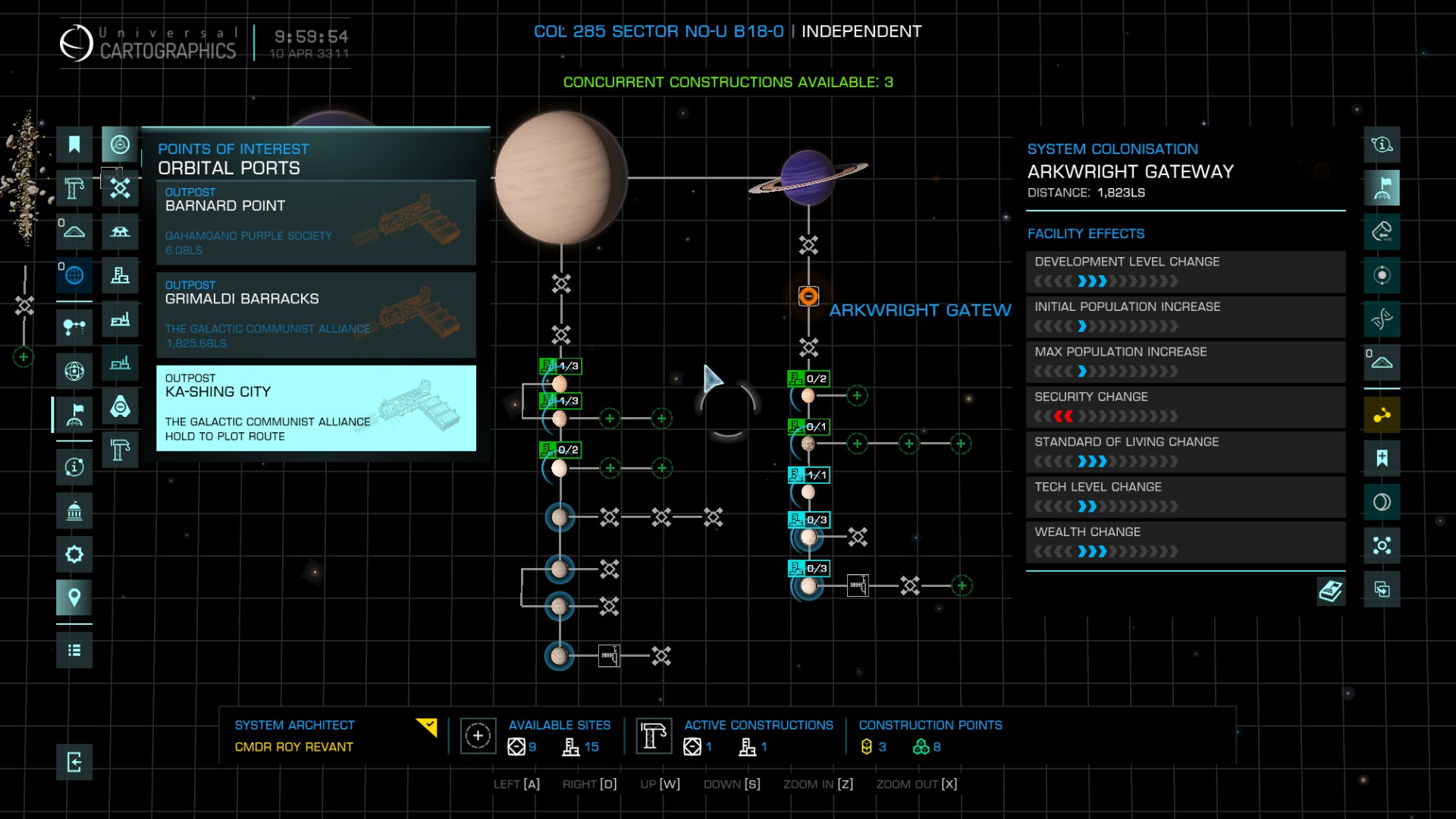Screen dimensions: 1456x819
Task: Switch to the orbit lines view icon
Action: [x=74, y=327]
